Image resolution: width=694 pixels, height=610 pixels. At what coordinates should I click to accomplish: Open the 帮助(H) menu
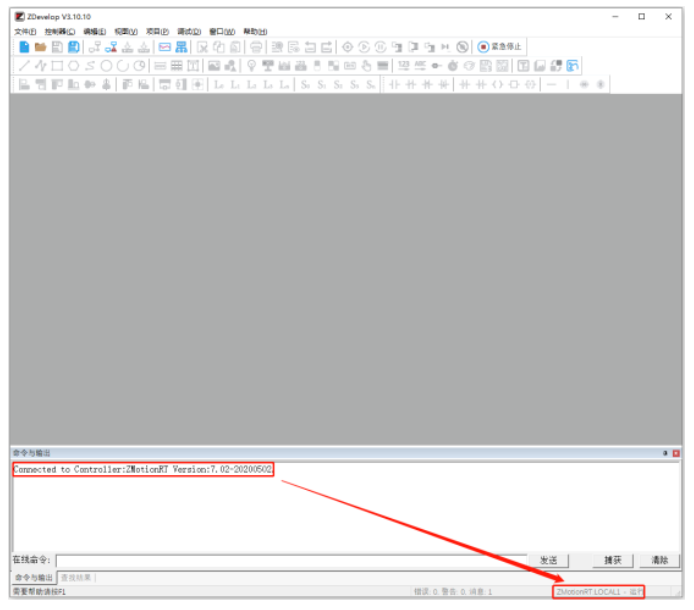tap(255, 32)
